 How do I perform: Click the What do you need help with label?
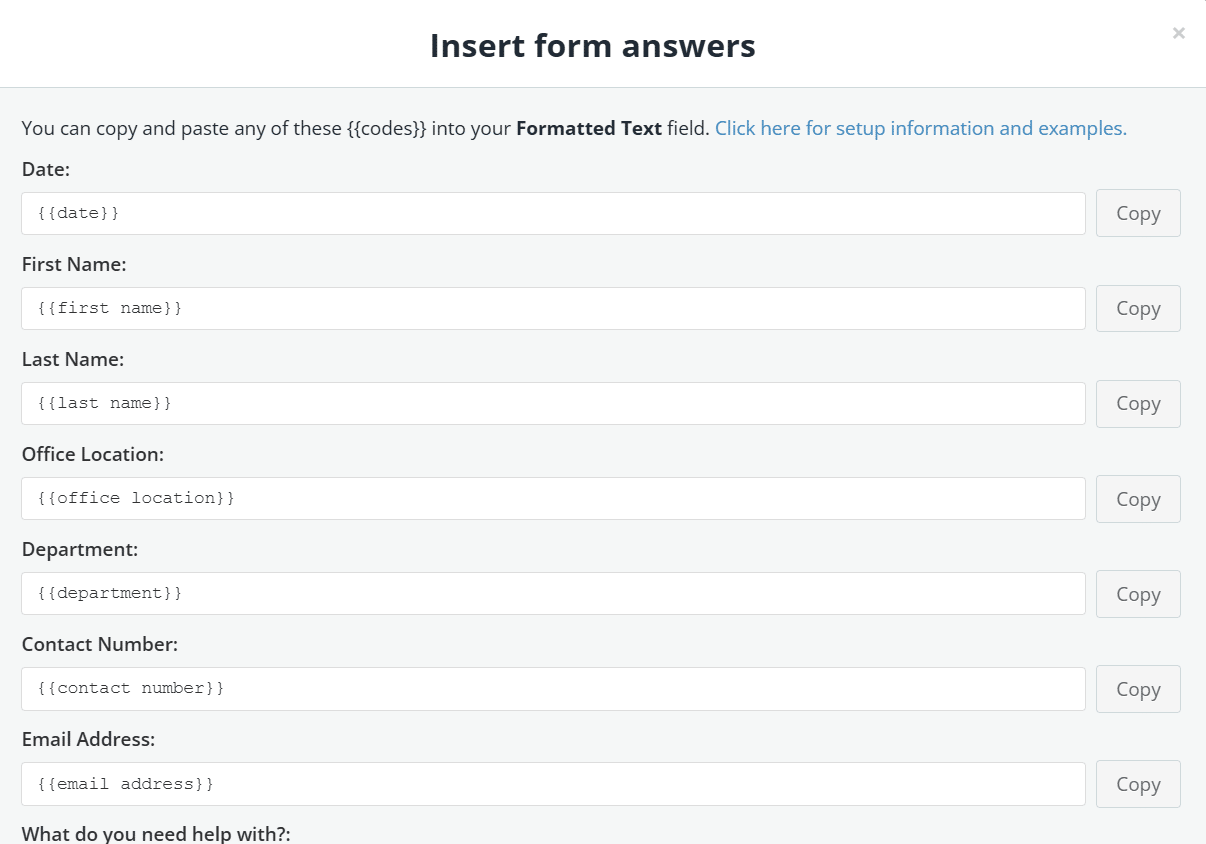pos(157,832)
